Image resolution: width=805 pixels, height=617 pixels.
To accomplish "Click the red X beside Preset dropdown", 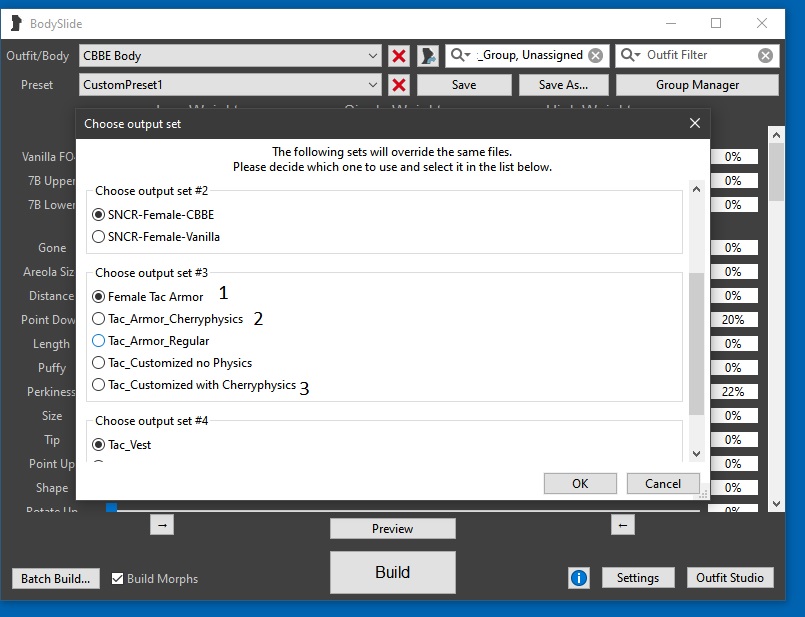I will click(399, 85).
